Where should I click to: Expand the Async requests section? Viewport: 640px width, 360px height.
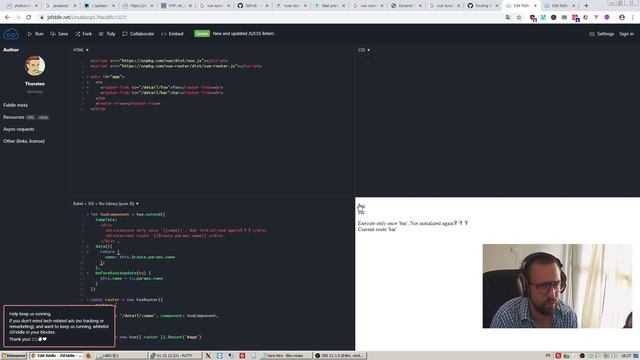tap(19, 129)
